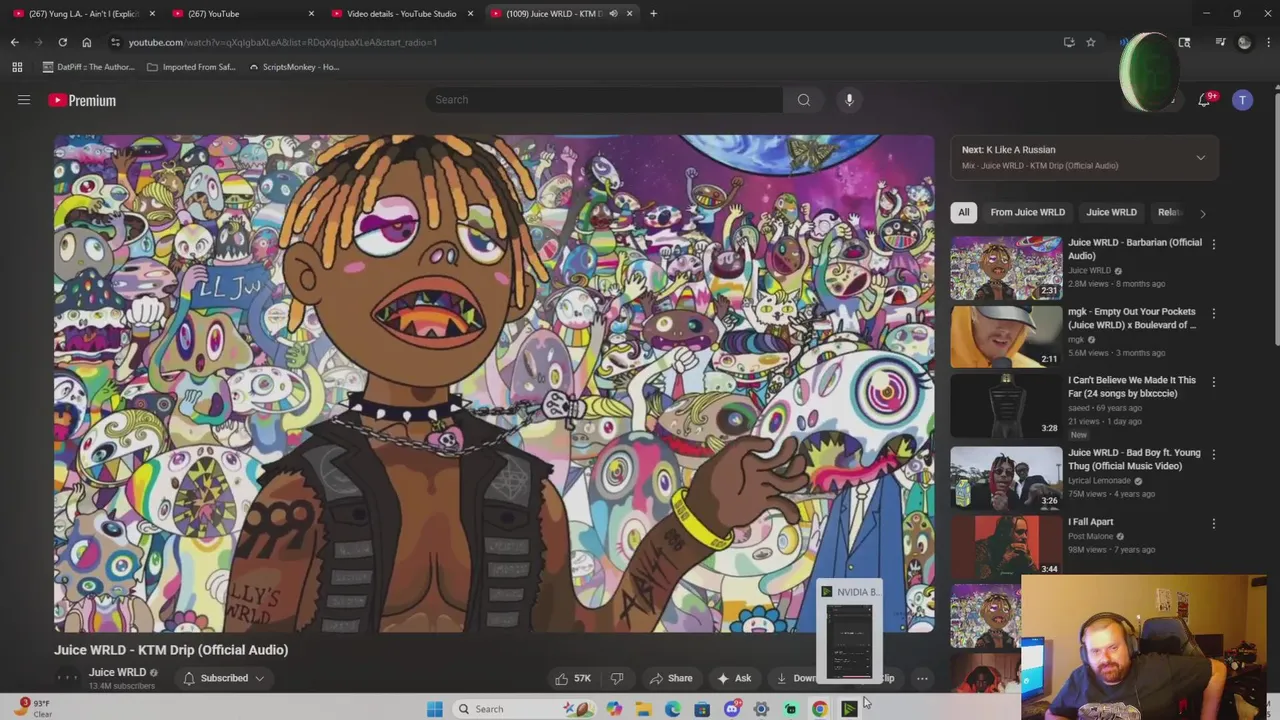Open Subscribed notification dropdown
This screenshot has width=1280, height=720.
tap(224, 678)
